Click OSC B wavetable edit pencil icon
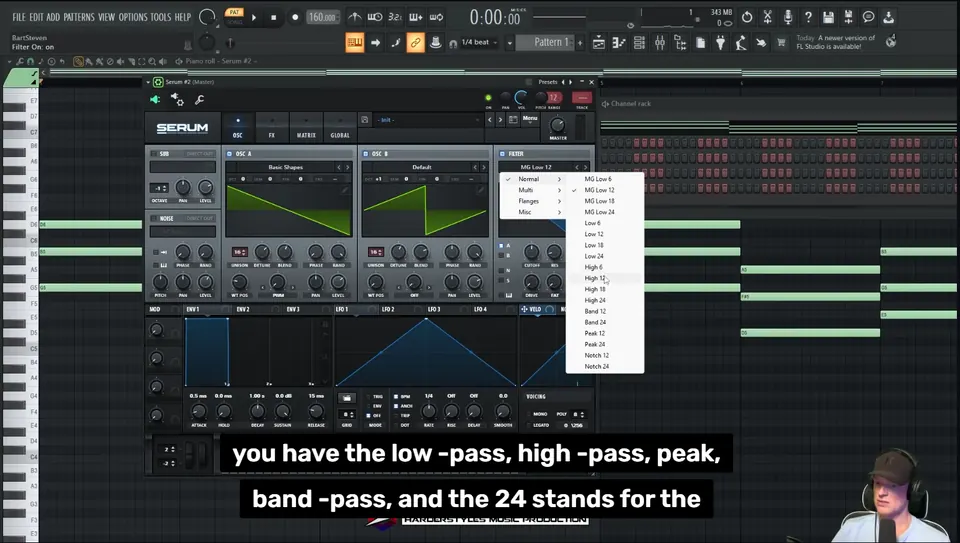 pos(481,190)
